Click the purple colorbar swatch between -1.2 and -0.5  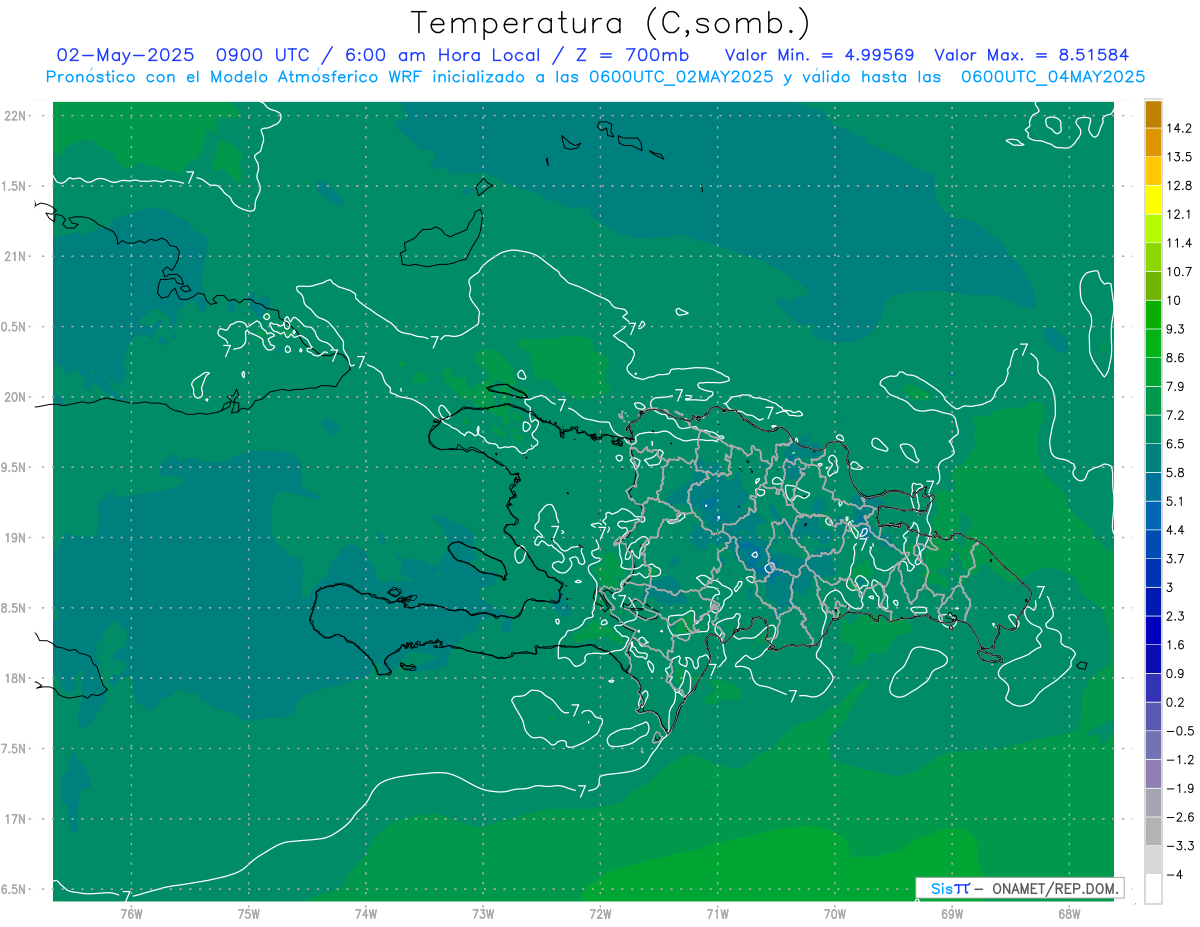(x=1154, y=745)
